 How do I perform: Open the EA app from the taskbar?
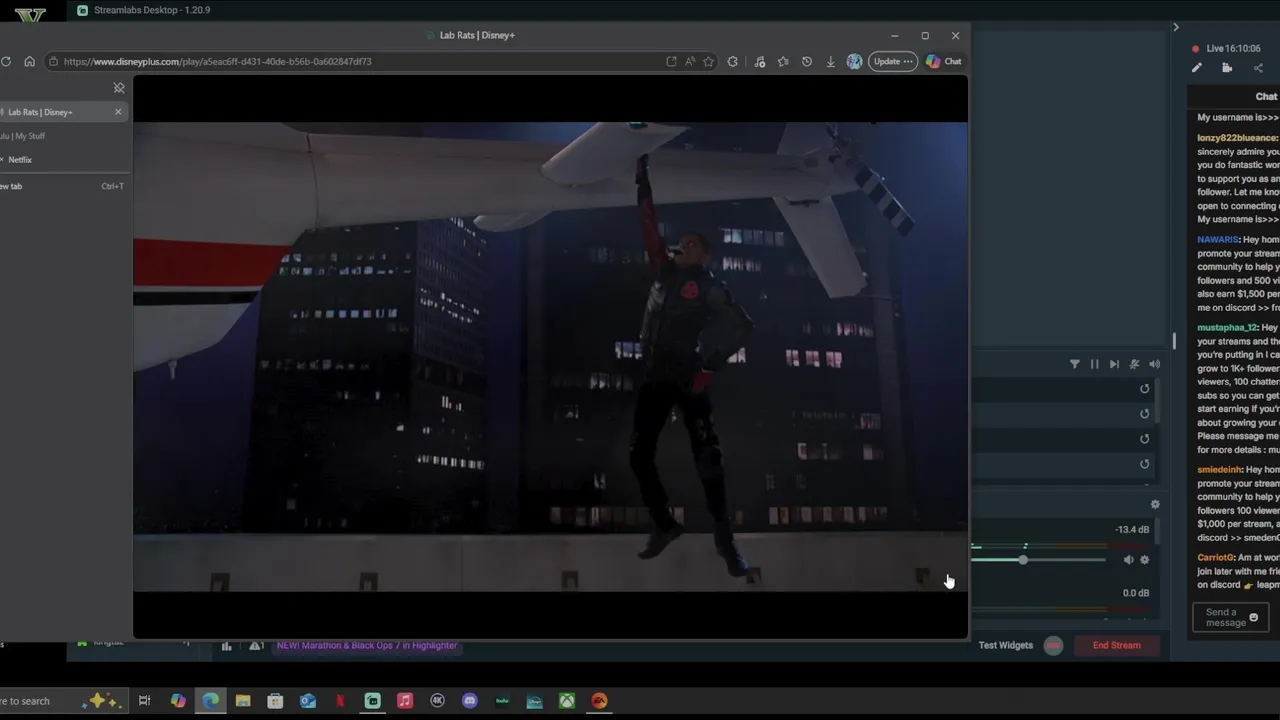click(x=599, y=701)
